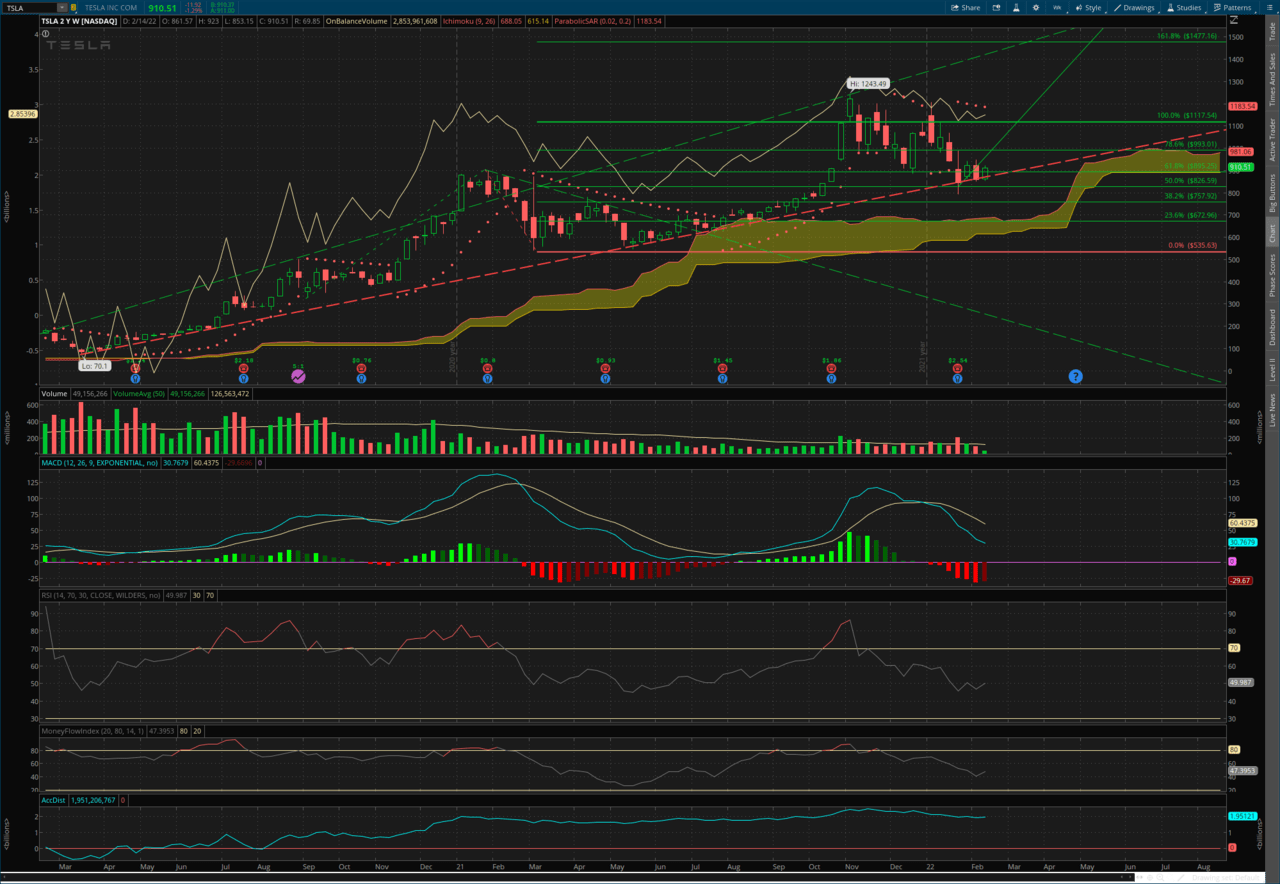Viewport: 1280px width, 884px height.
Task: Click the 23.6% ($672.96) Fibonacci label
Action: pos(1190,215)
